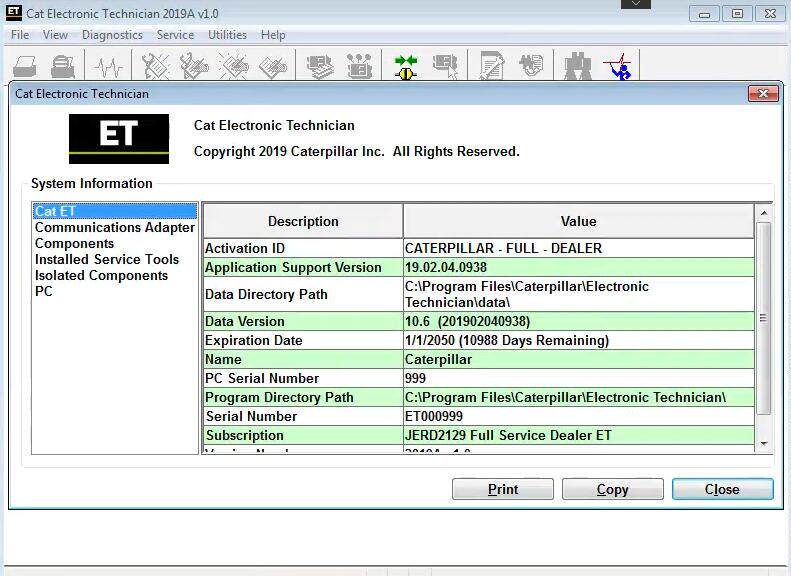Click the green arrows Connect/Disconnect icon
The image size is (791, 576).
(x=406, y=67)
